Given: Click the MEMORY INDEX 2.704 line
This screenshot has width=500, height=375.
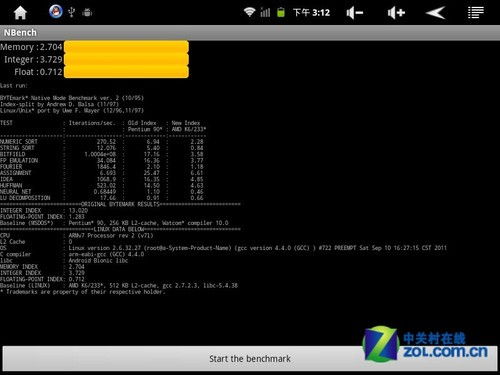Looking at the screenshot, I should tap(42, 267).
